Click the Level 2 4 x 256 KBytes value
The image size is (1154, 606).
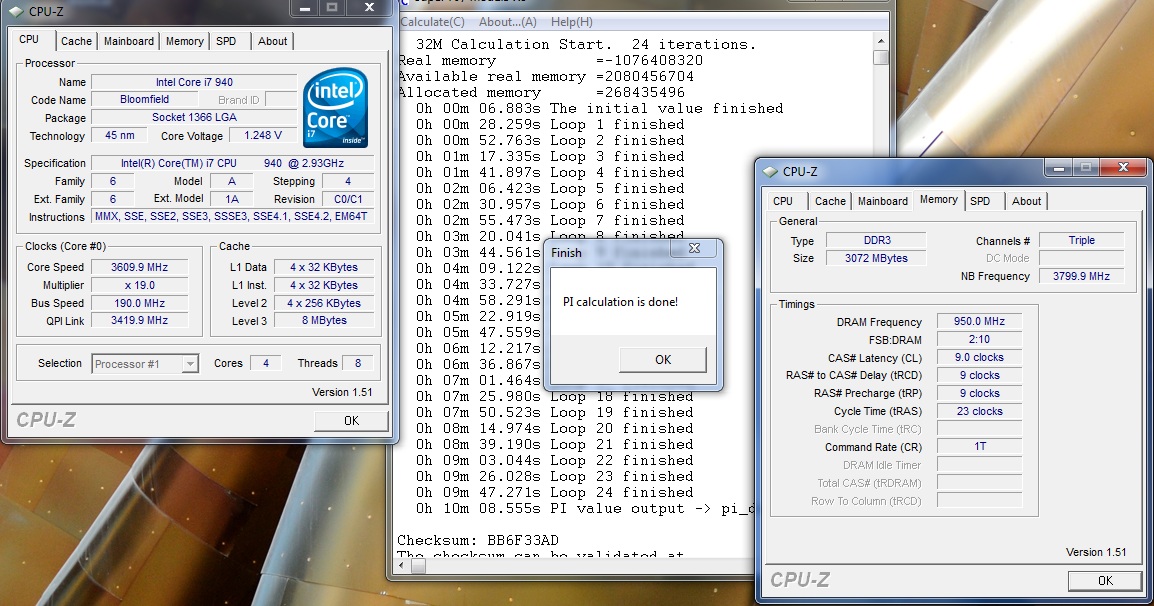tap(324, 303)
